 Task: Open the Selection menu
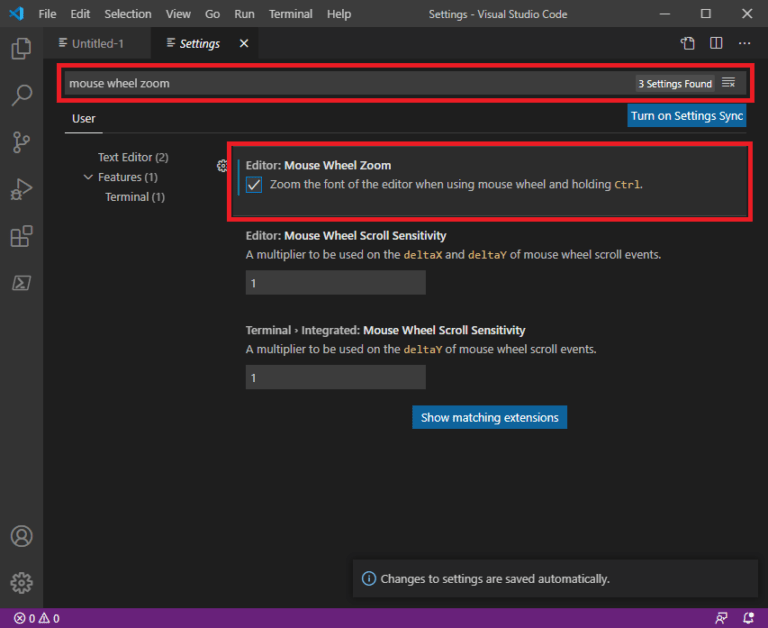[128, 14]
